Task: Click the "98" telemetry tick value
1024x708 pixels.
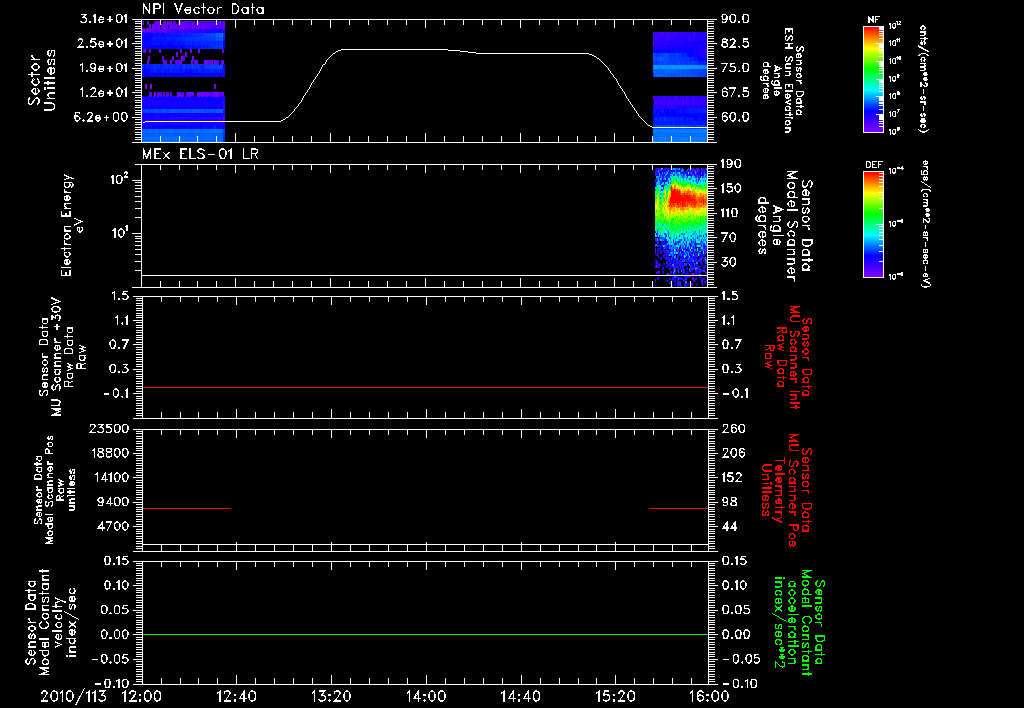Action: (729, 502)
